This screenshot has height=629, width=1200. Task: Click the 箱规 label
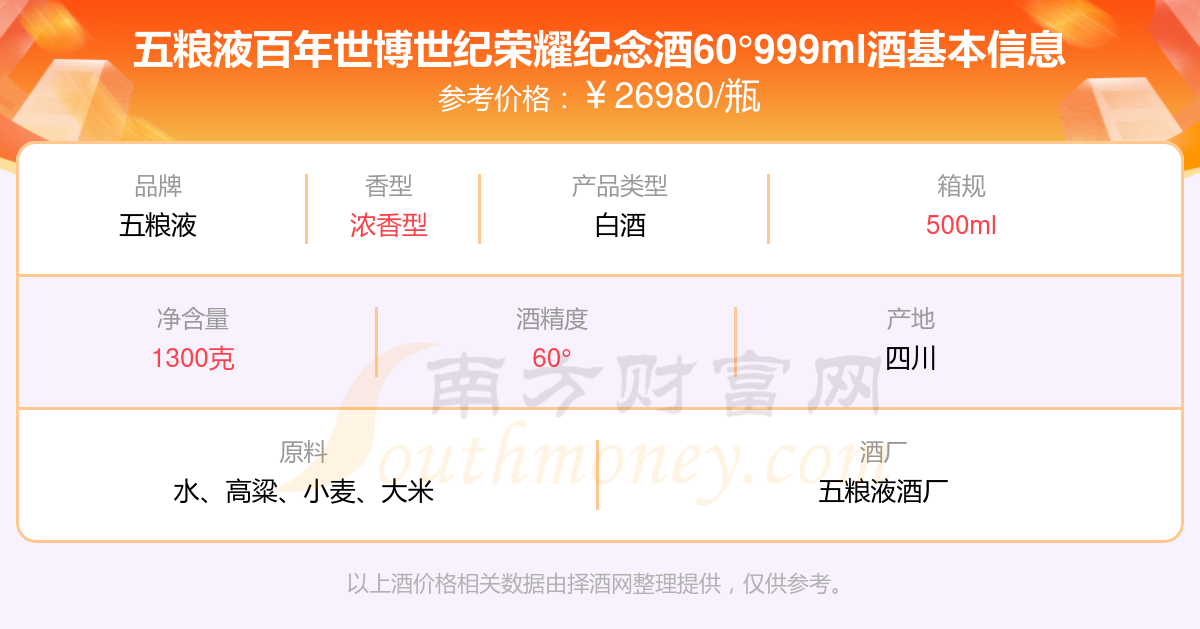(x=961, y=186)
